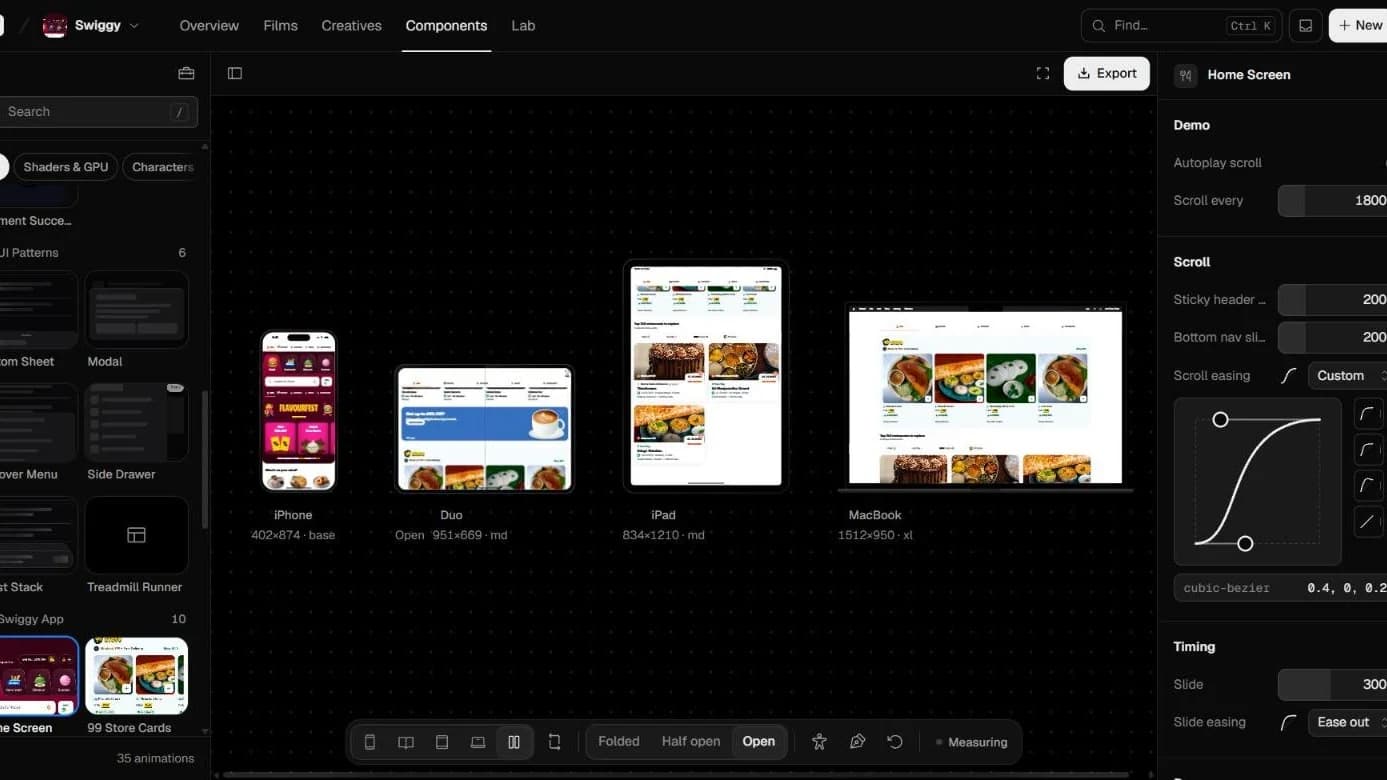The width and height of the screenshot is (1387, 780).
Task: Click the Slide easing curve icon
Action: 1289,722
